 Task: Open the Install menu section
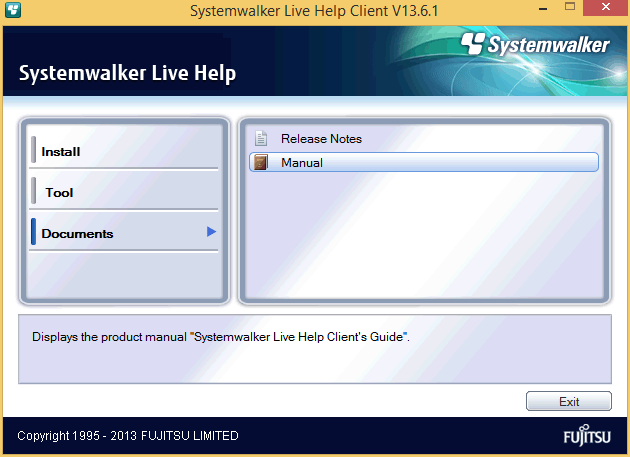coord(124,152)
